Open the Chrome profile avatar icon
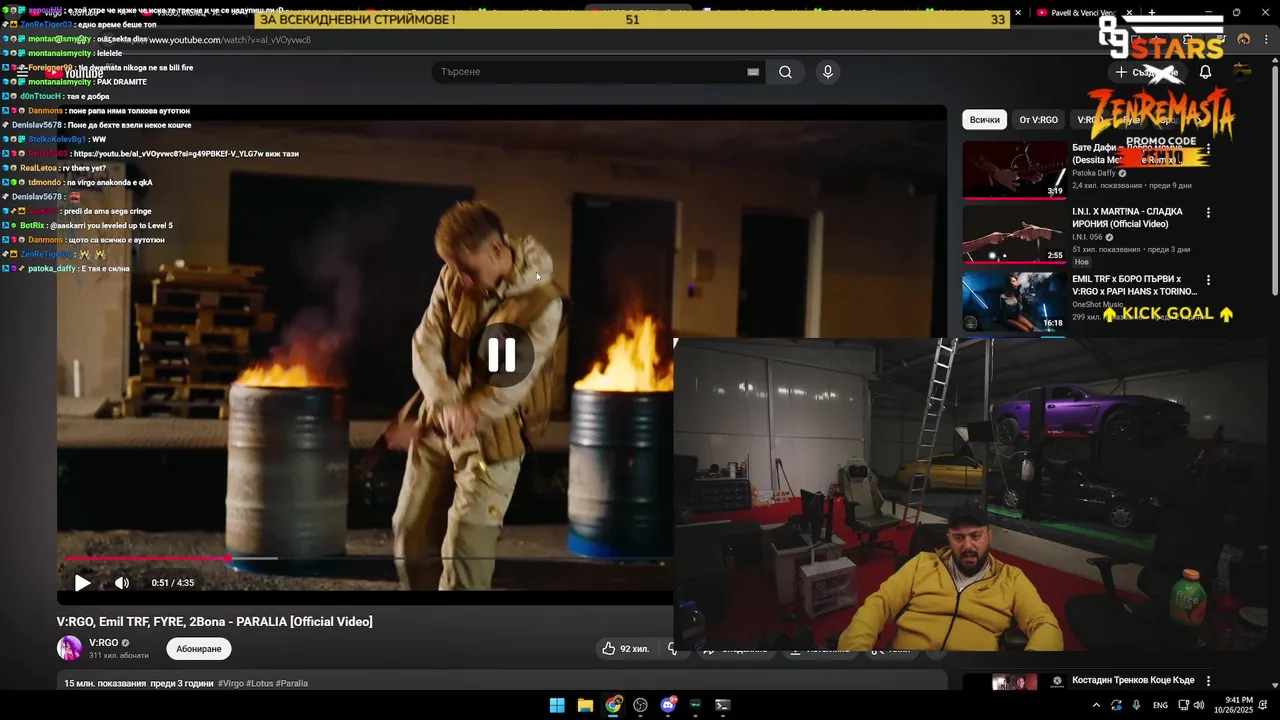 (1243, 39)
